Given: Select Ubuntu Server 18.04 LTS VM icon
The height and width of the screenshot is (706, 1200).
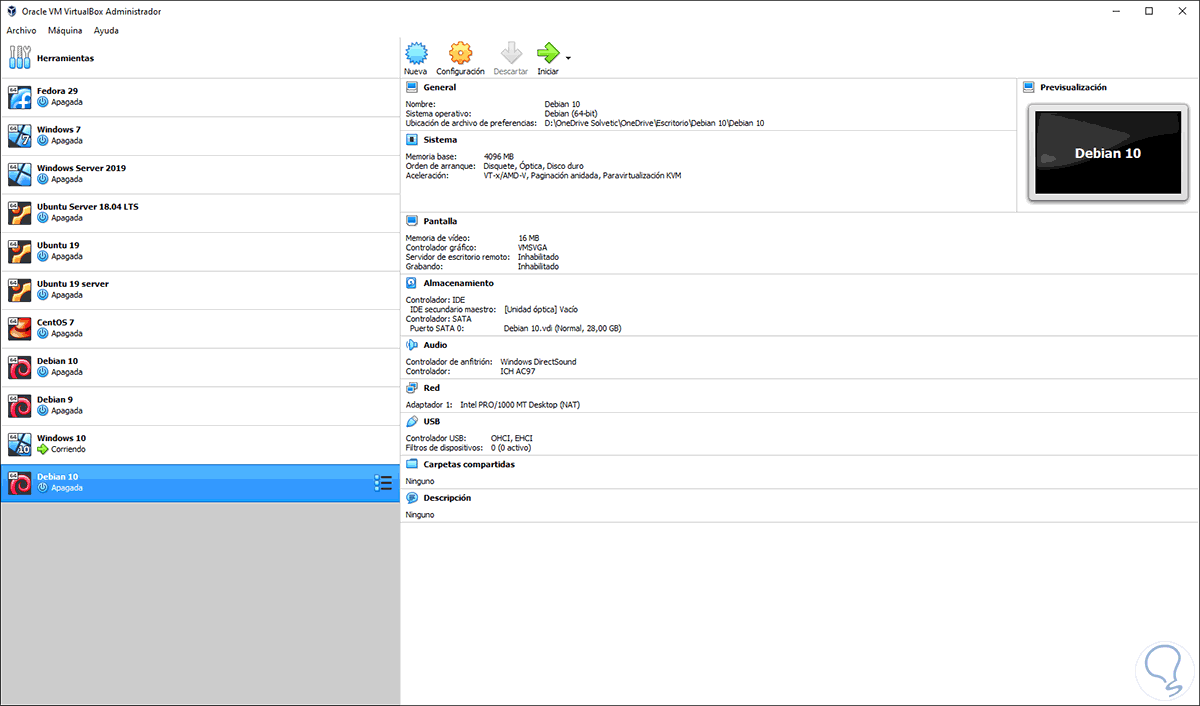Looking at the screenshot, I should (x=19, y=212).
